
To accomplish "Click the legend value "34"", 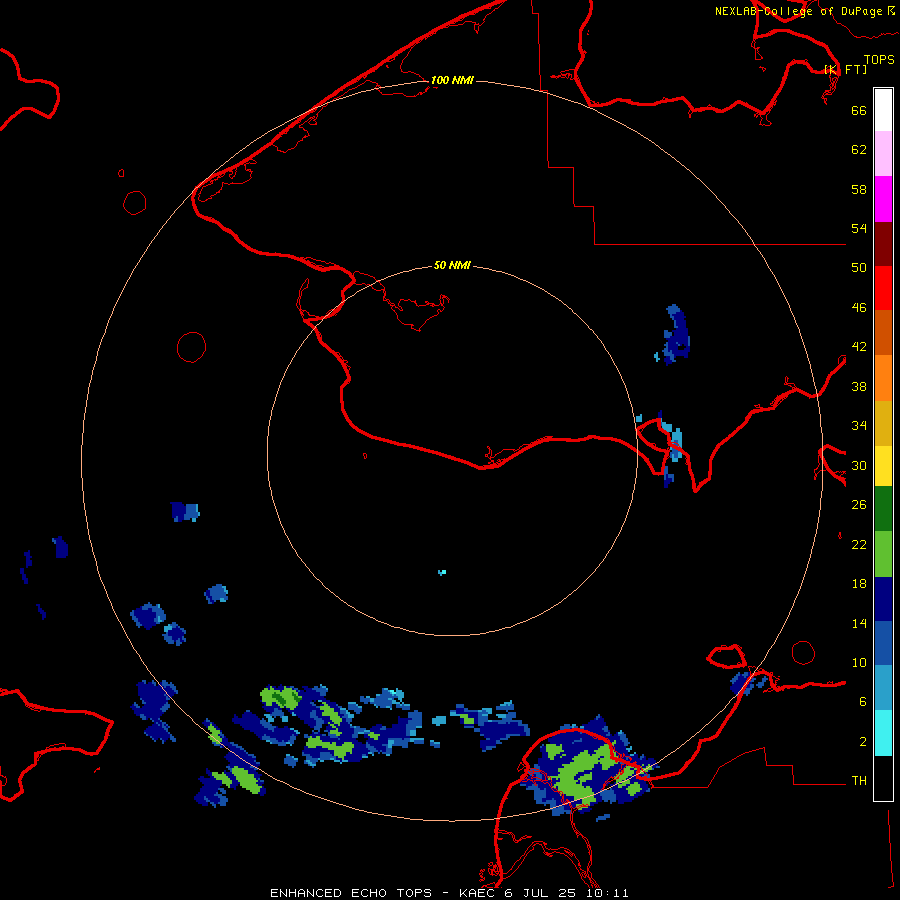I will [859, 425].
